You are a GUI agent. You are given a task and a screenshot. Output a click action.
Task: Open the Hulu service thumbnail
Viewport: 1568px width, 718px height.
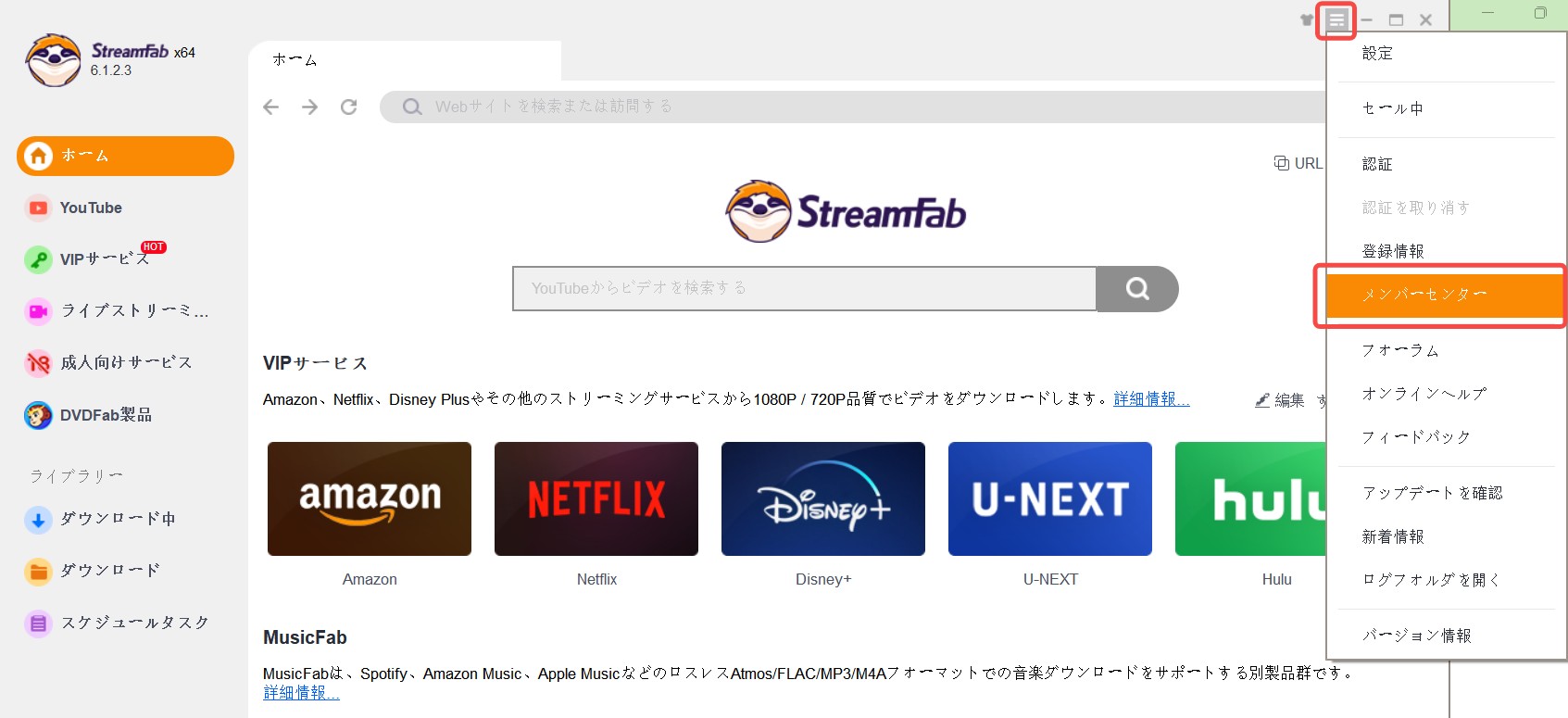pyautogui.click(x=1250, y=499)
